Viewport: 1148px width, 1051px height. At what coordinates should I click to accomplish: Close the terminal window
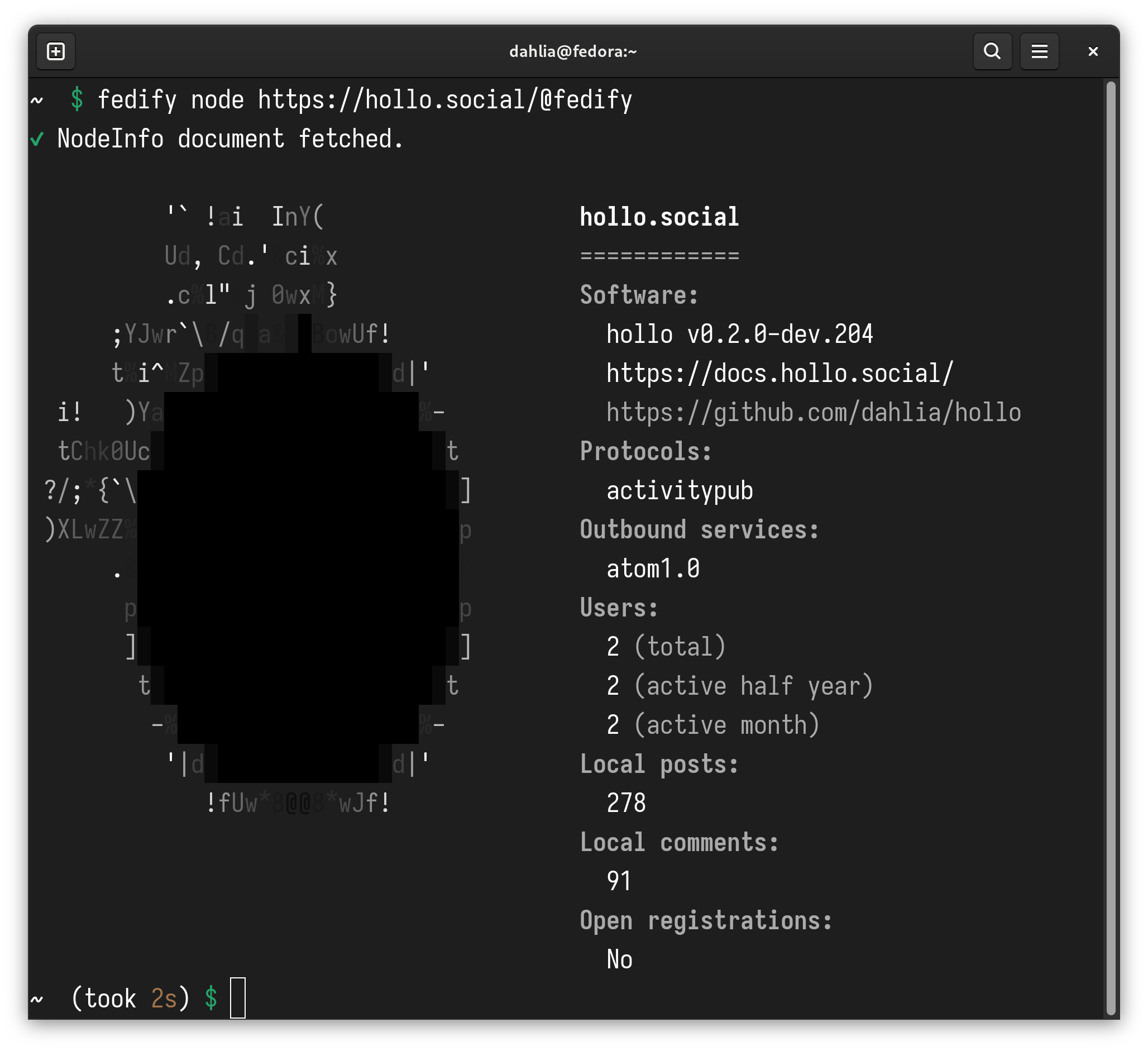1093,52
